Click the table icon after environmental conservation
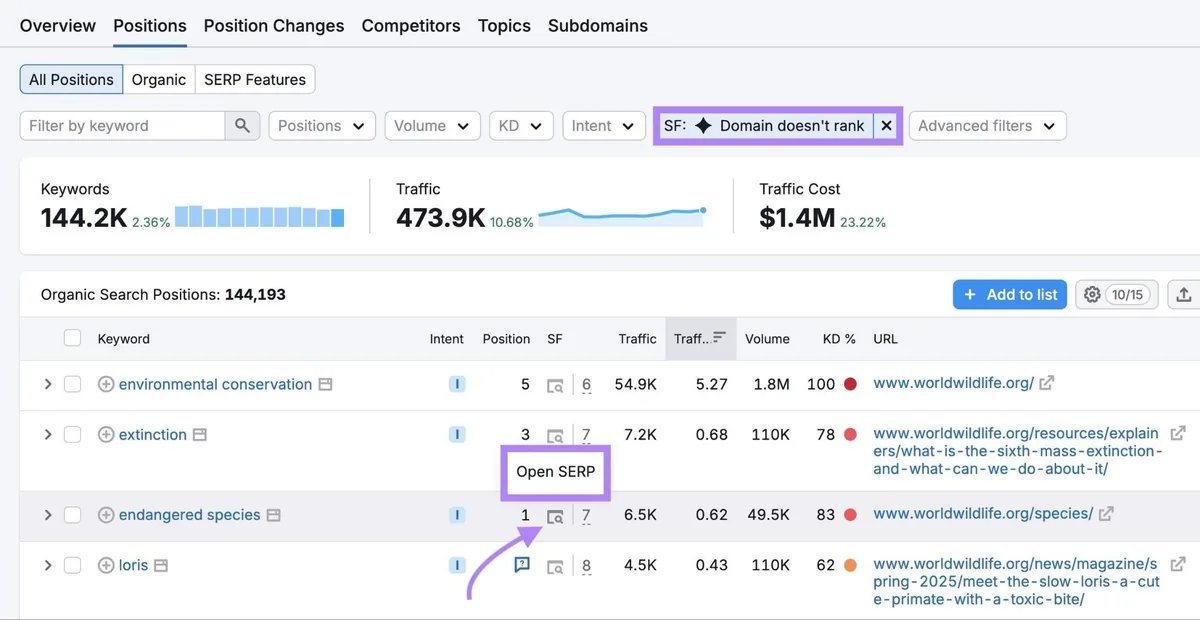The height and width of the screenshot is (620, 1200). tap(325, 384)
